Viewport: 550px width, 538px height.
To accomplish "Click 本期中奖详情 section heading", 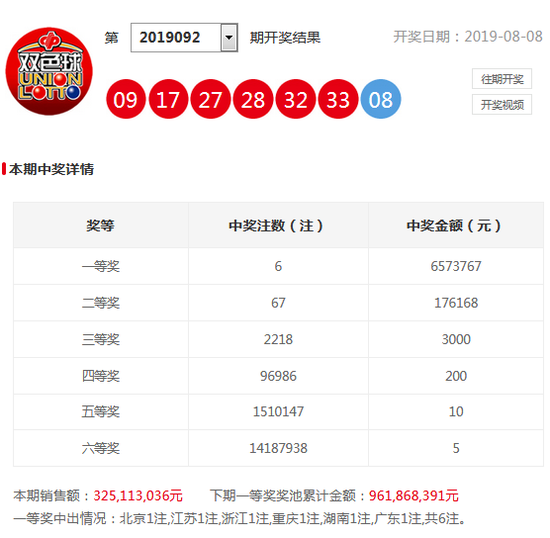I will pos(51,169).
